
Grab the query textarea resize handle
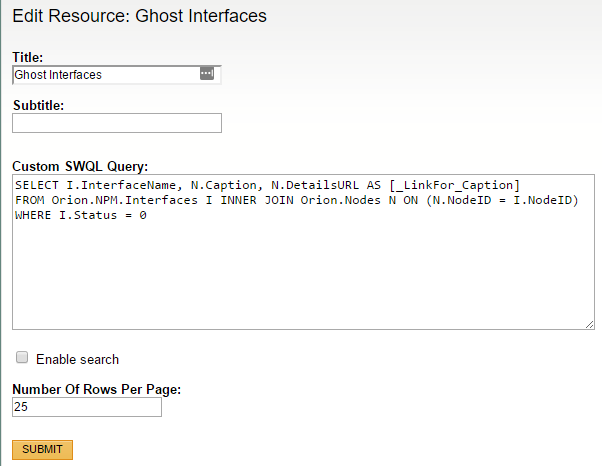[x=590, y=324]
